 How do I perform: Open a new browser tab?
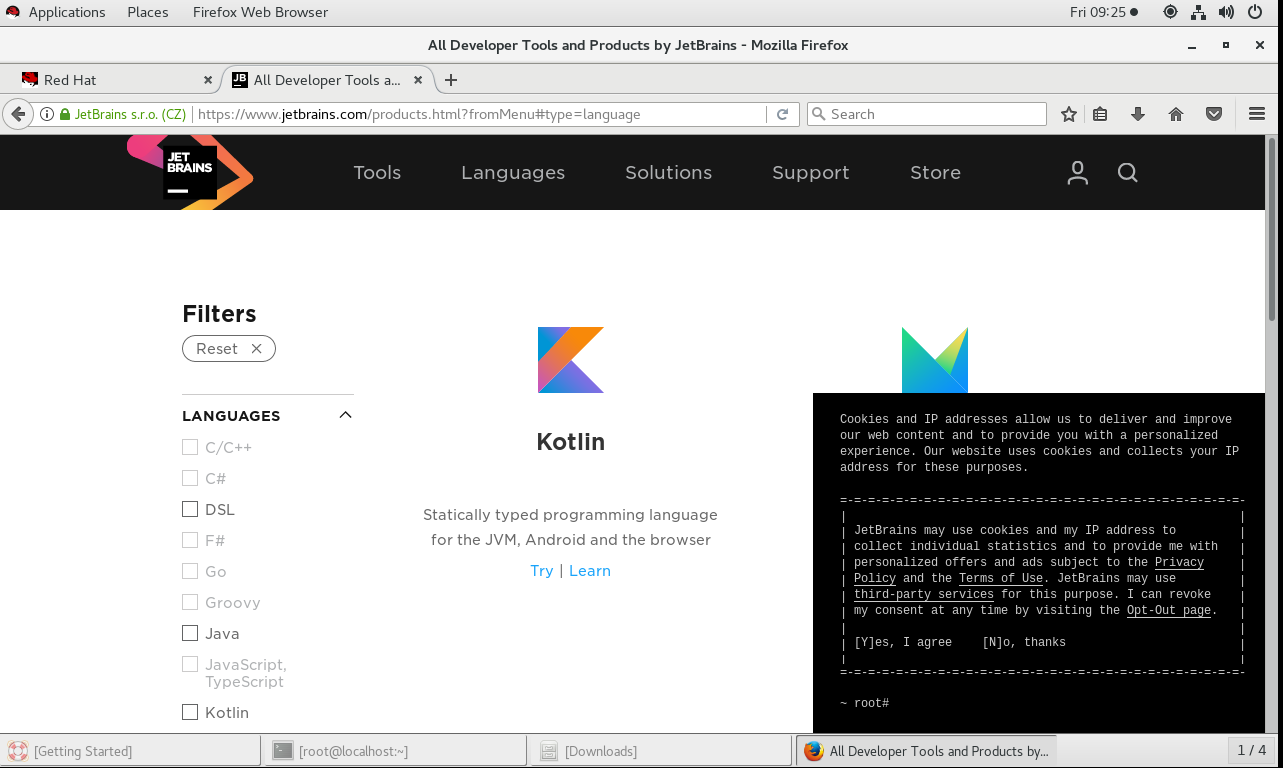[x=451, y=80]
